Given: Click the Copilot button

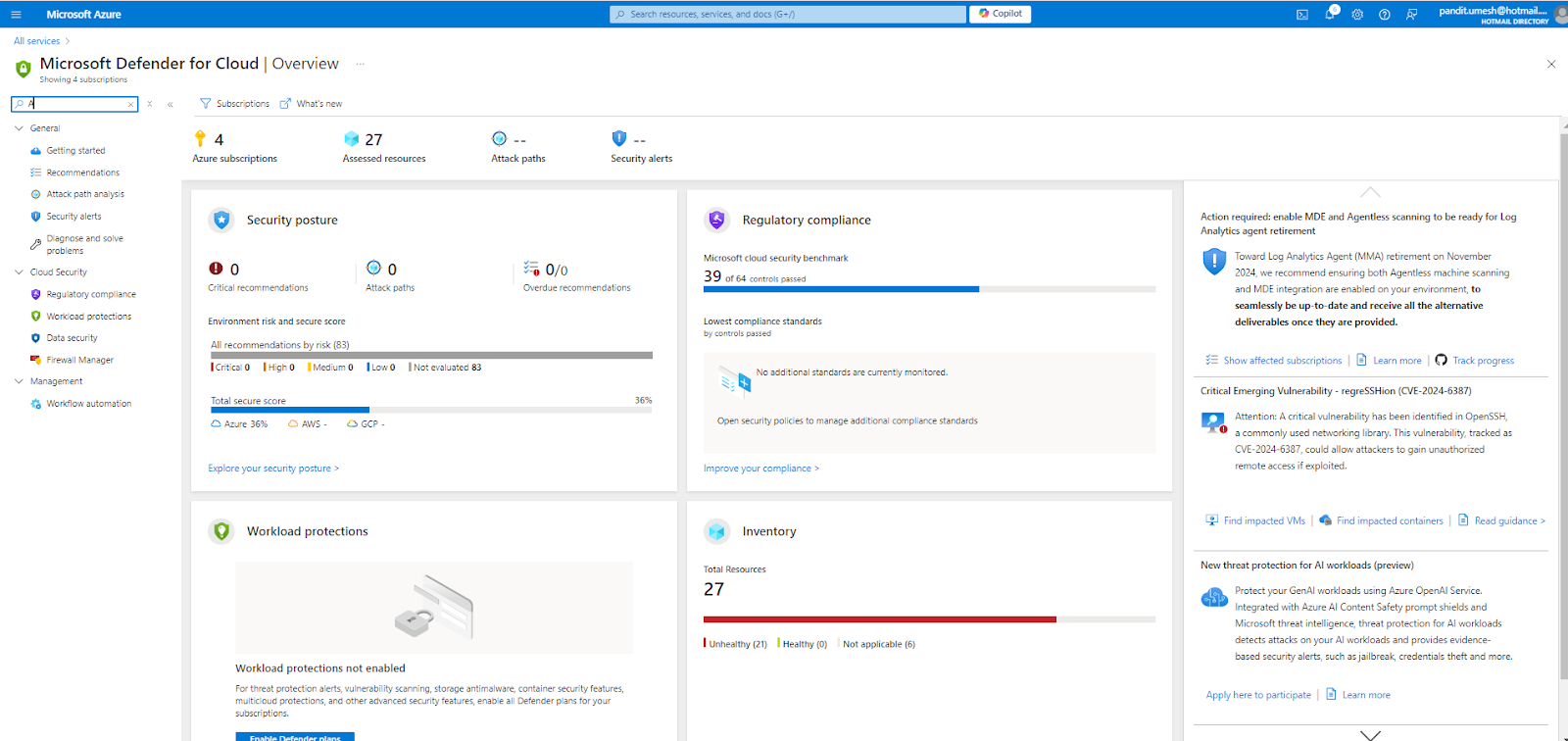Looking at the screenshot, I should pyautogui.click(x=1001, y=14).
